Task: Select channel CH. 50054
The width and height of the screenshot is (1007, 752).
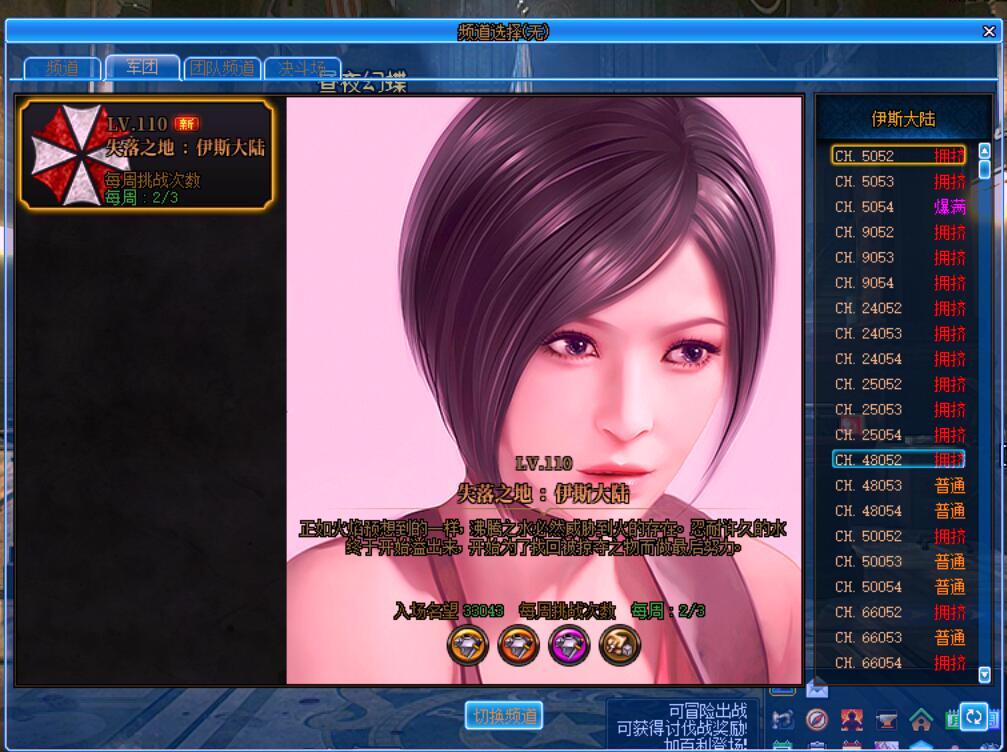Action: click(898, 587)
